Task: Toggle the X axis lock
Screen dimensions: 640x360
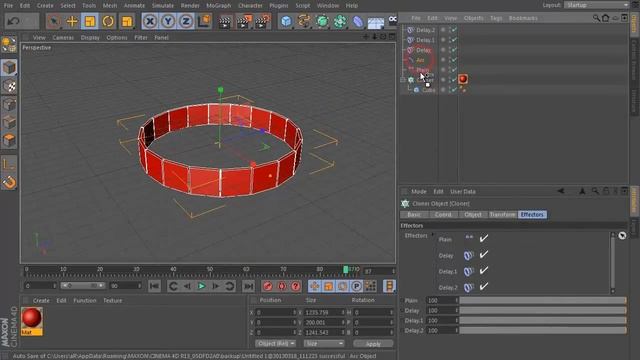Action: [x=150, y=21]
